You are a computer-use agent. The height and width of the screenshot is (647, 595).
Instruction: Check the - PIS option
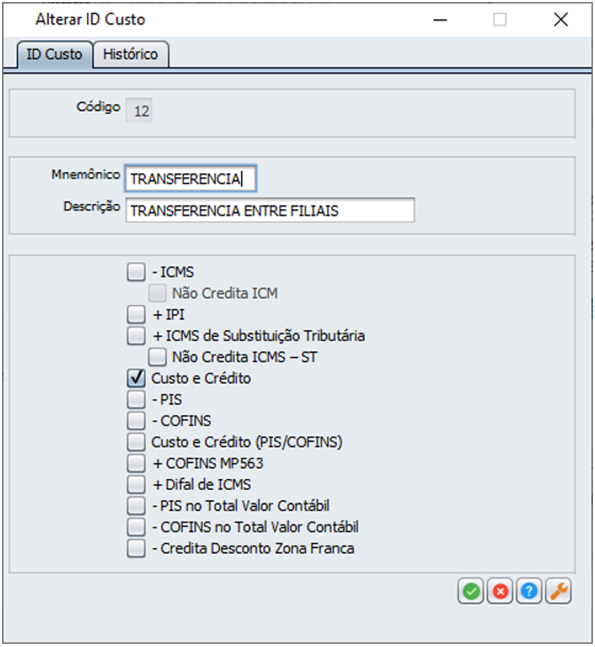[x=136, y=399]
